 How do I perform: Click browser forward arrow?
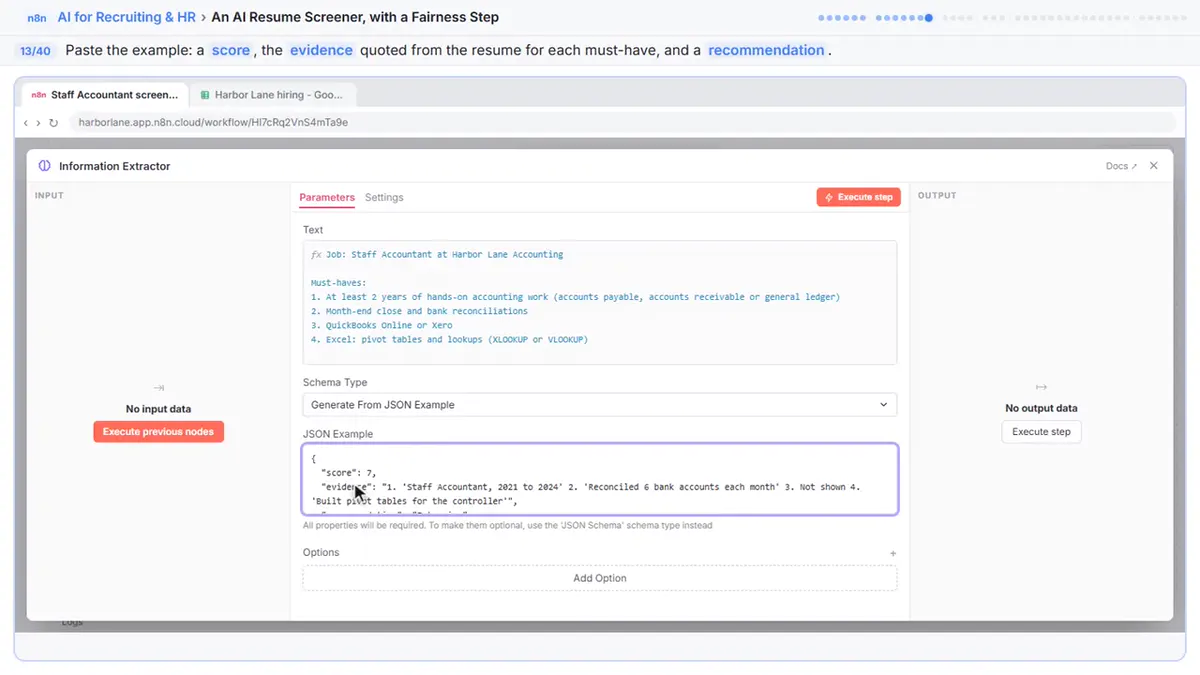(39, 123)
